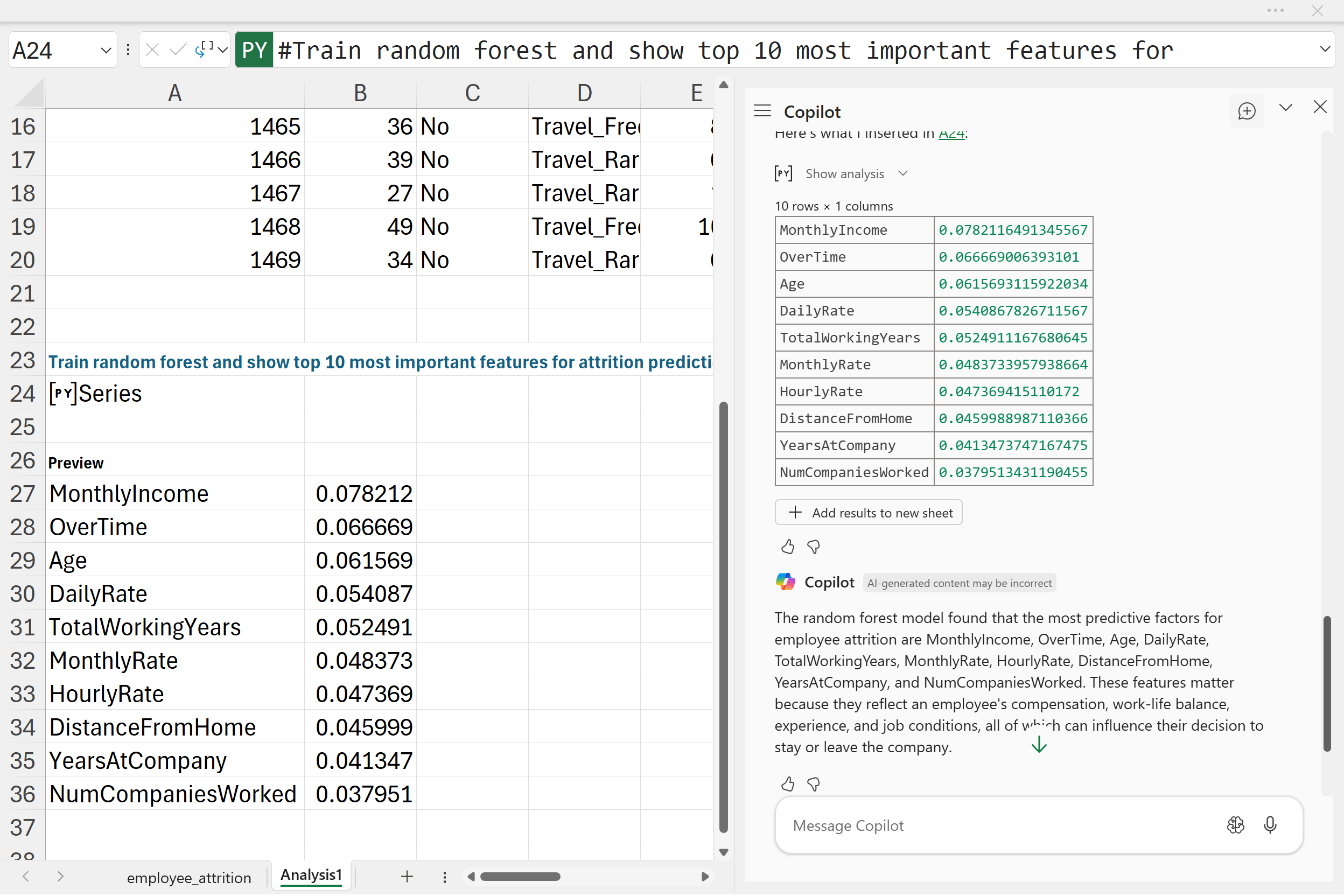Click the scroll-to-bottom green arrow
Screen dimensions: 1344x896
(x=1039, y=745)
